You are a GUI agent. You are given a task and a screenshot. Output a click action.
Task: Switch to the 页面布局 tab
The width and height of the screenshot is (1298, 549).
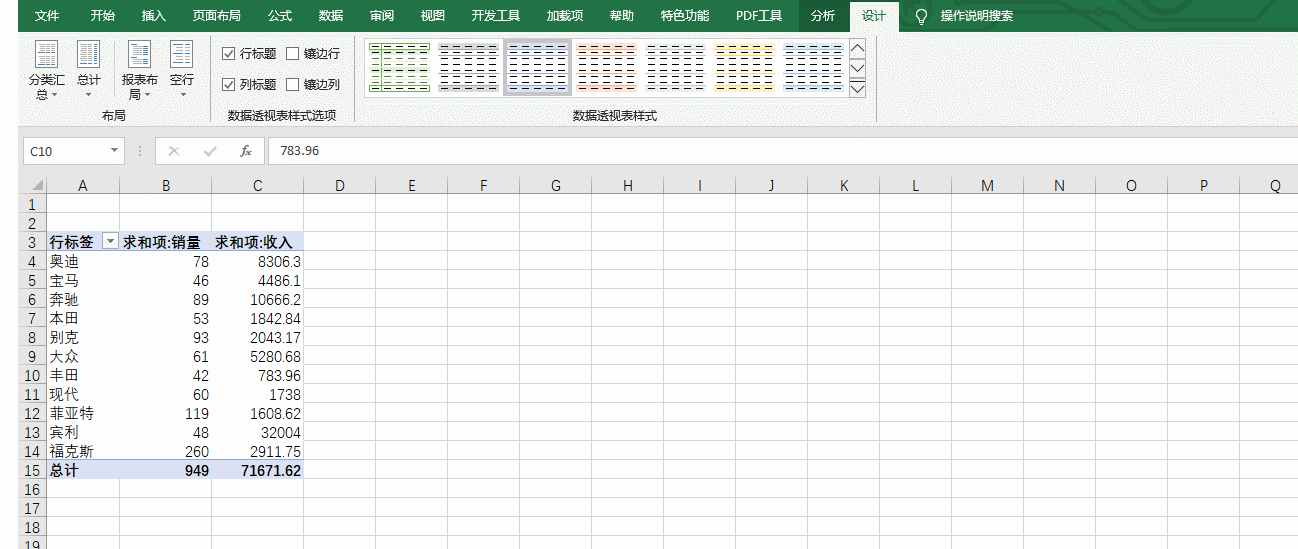tap(216, 16)
